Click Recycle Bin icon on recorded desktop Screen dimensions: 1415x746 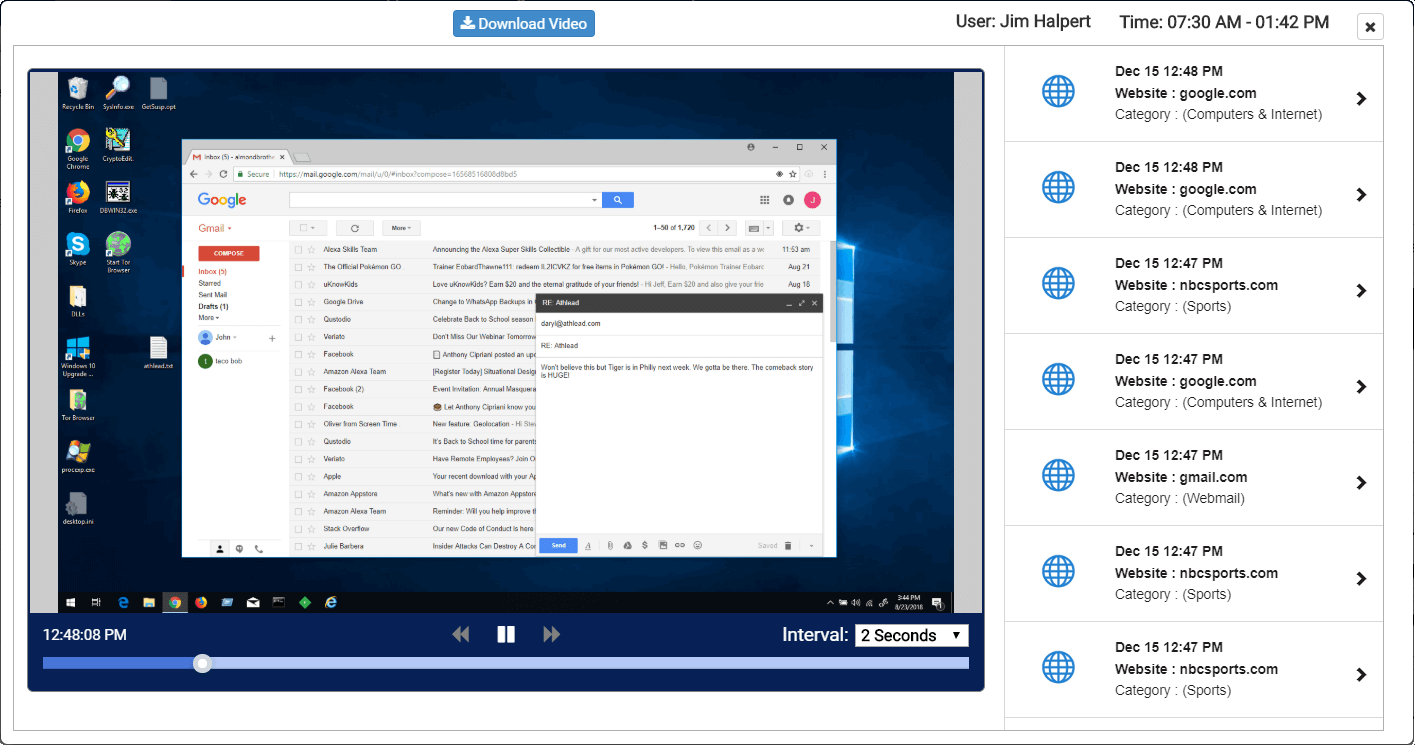78,92
